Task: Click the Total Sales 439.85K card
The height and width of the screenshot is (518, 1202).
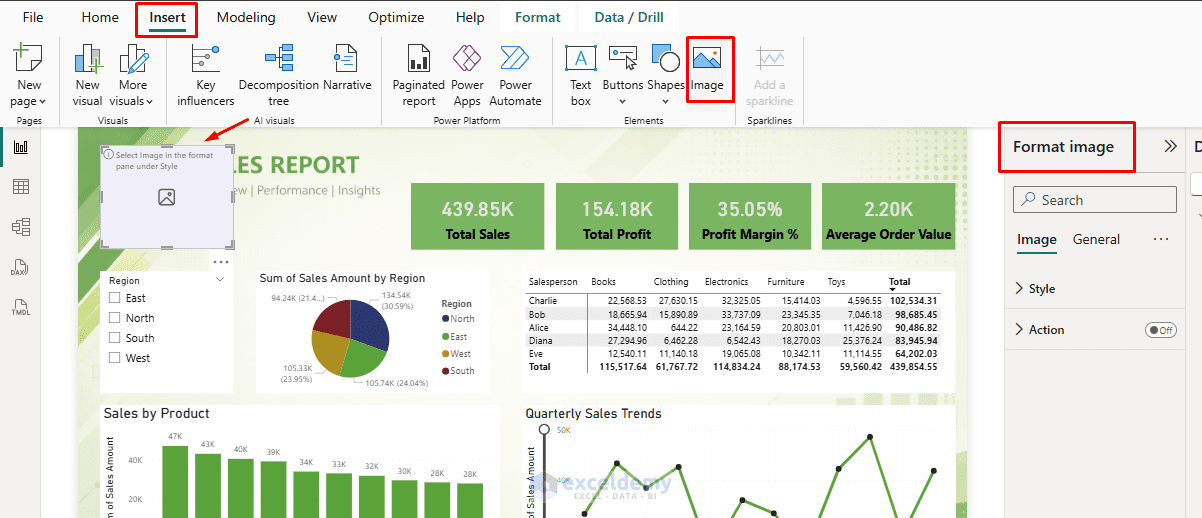Action: 478,217
